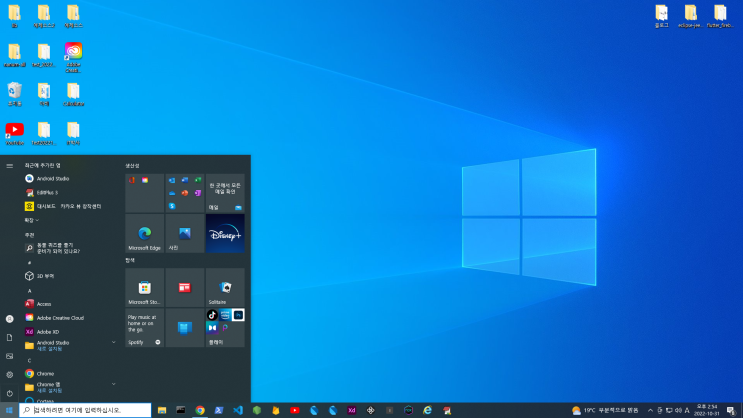Open File Explorer from the taskbar

pyautogui.click(x=162, y=410)
